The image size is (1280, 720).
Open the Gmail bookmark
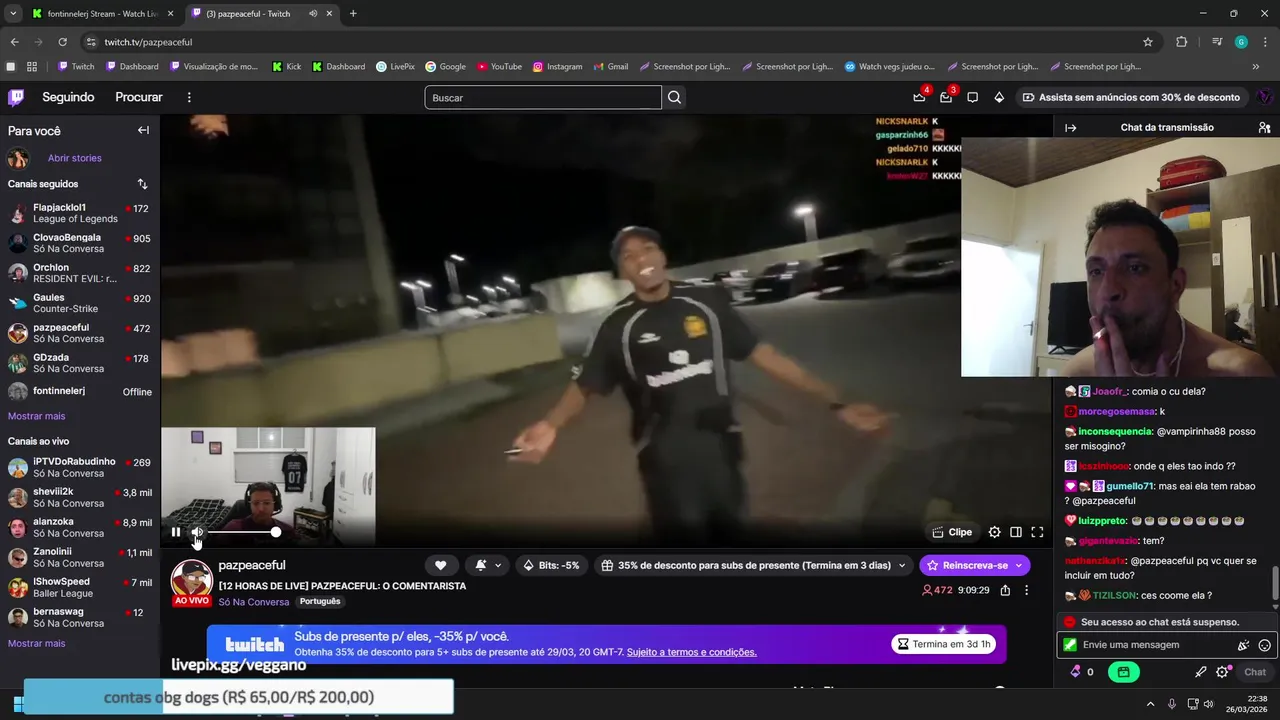click(x=611, y=67)
